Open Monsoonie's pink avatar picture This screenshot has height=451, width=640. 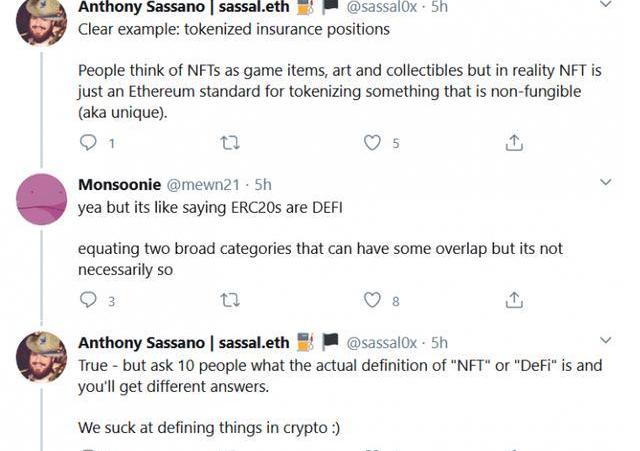42,199
